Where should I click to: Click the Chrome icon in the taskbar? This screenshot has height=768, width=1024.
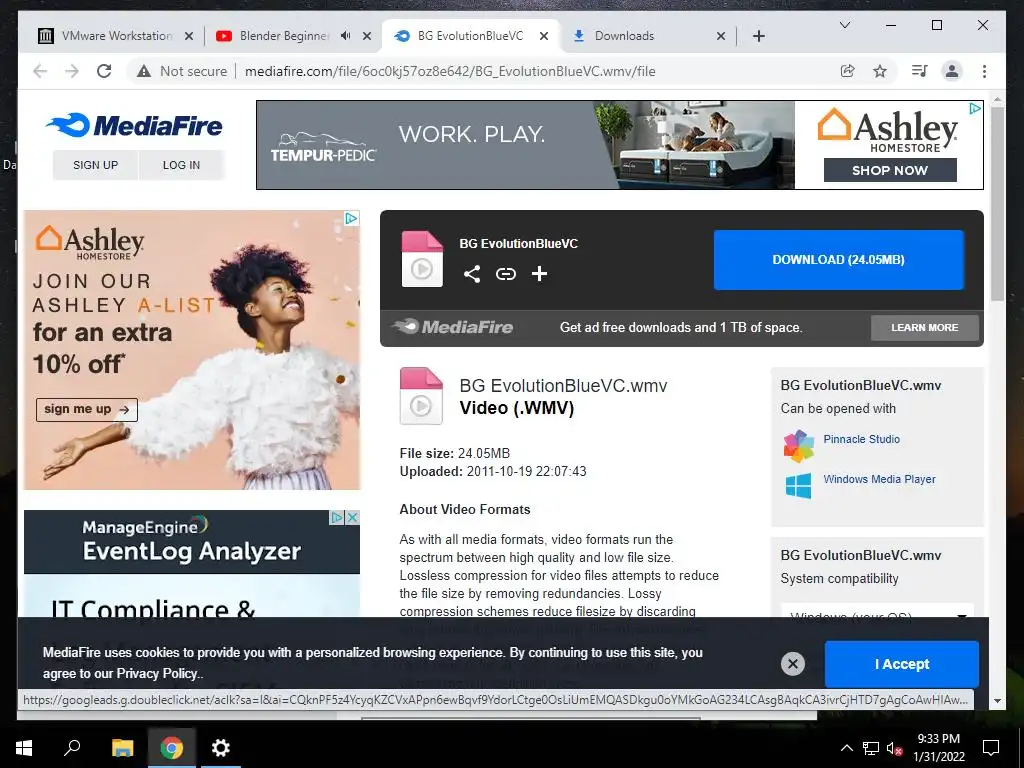coord(172,748)
